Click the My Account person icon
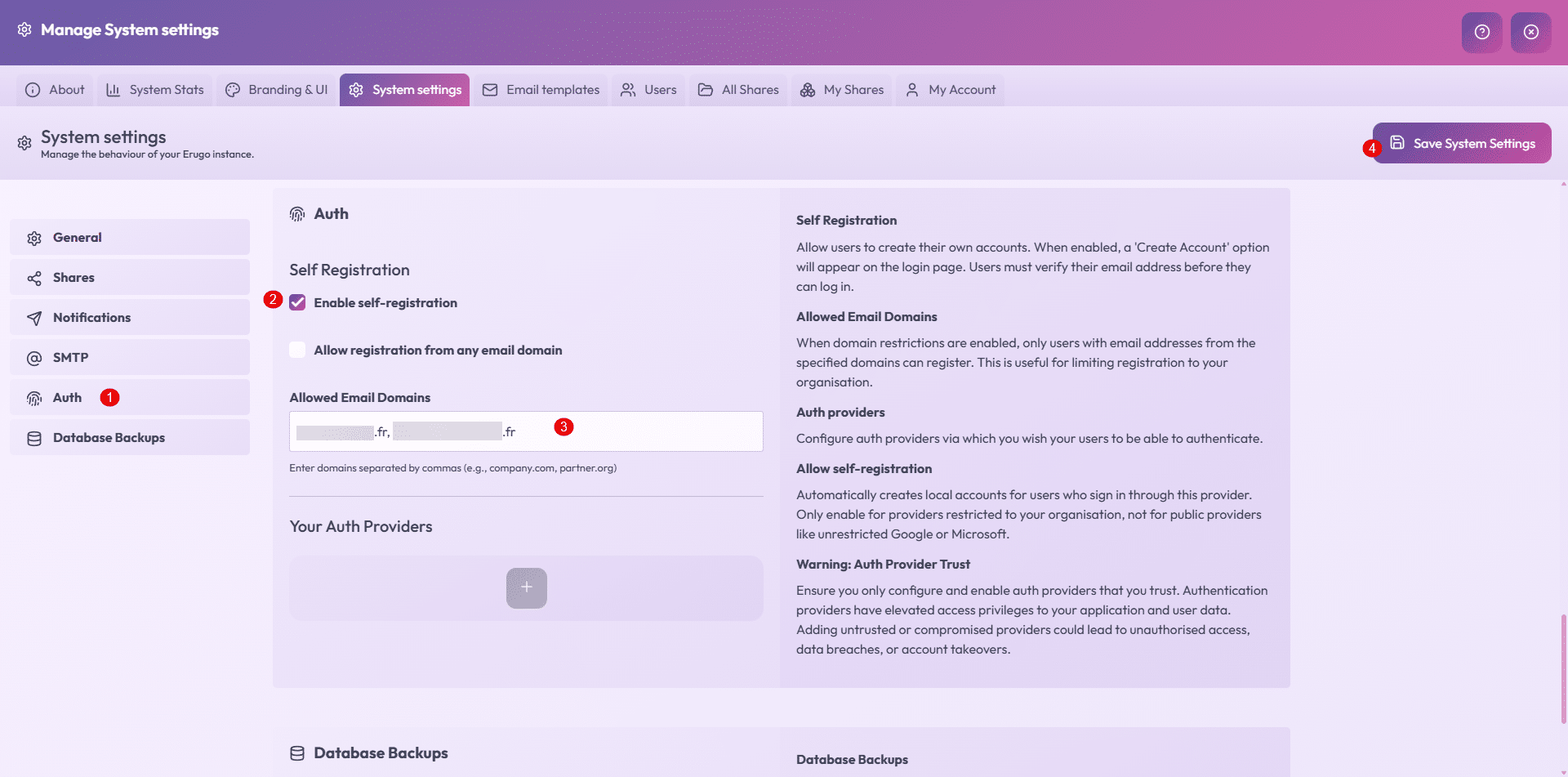 [x=912, y=90]
